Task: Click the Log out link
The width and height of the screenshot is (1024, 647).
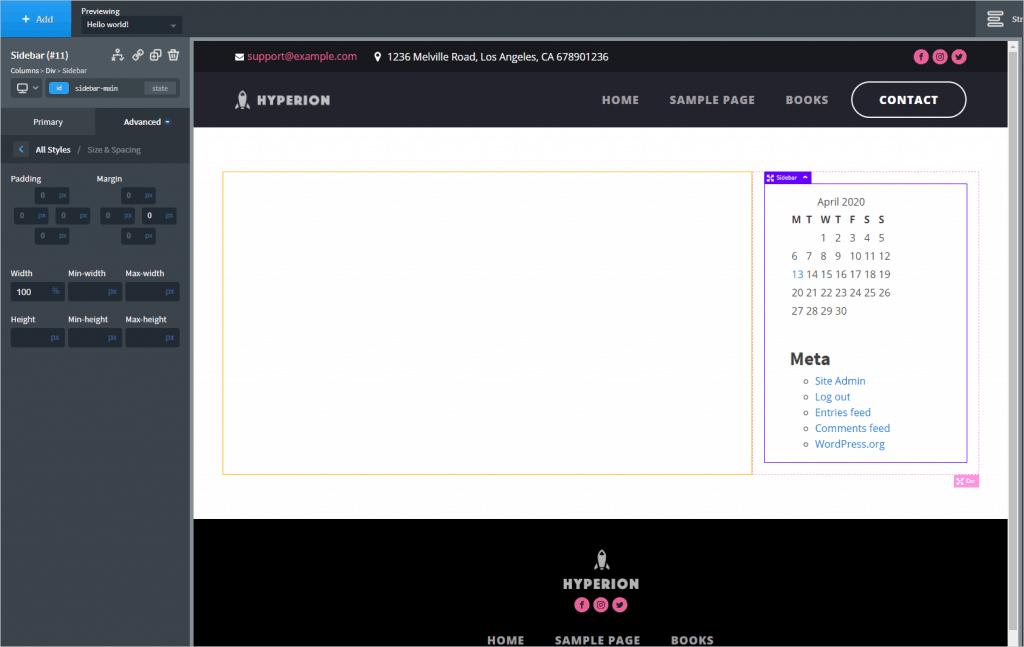Action: 832,397
